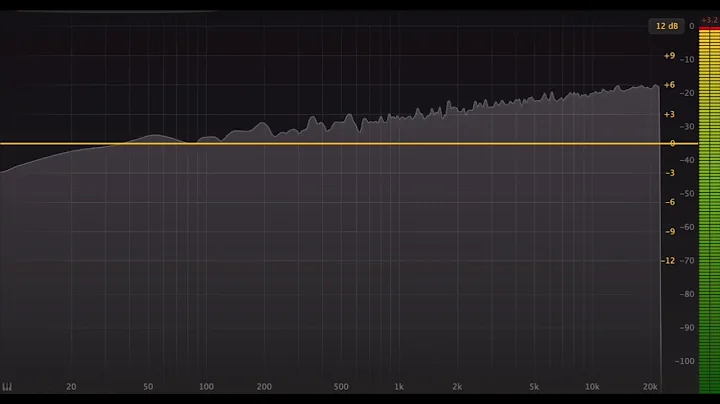
Task: Click the yellow -3 gain scale label
Action: click(670, 173)
